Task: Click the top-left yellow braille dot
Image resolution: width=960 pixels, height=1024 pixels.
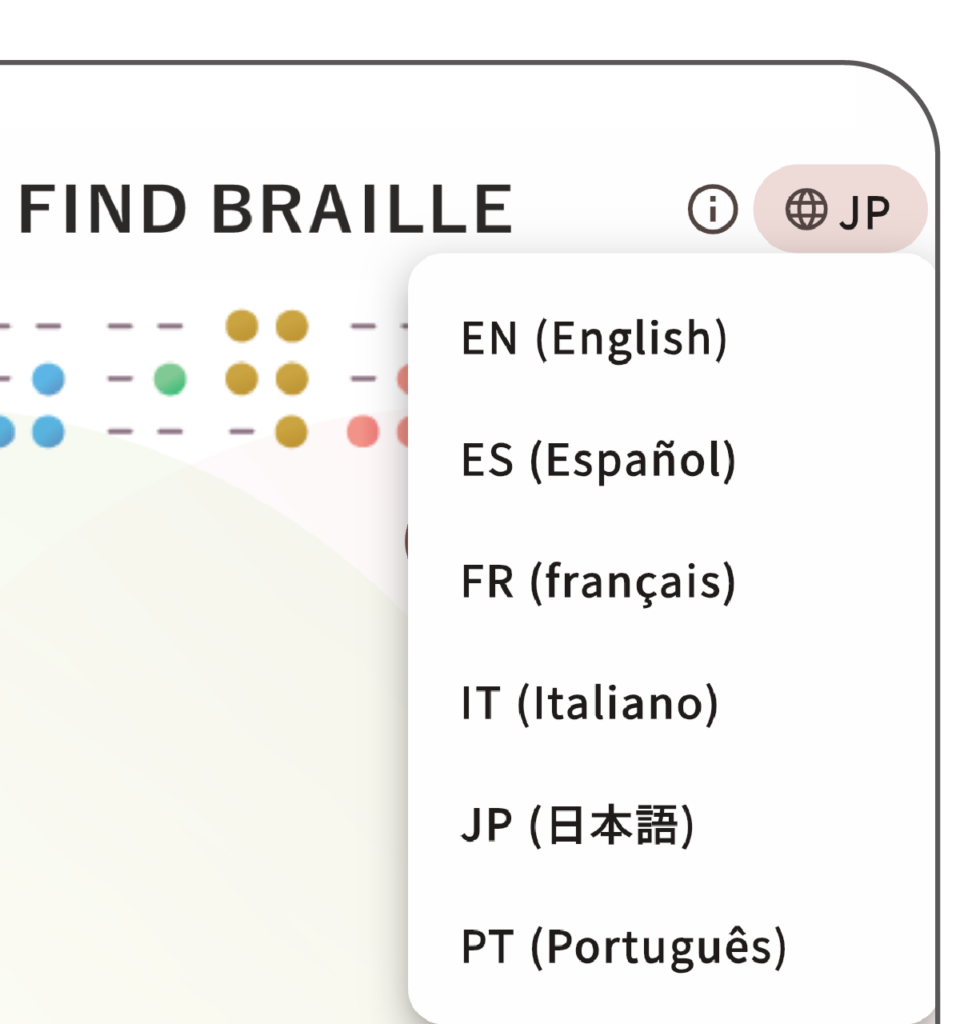Action: tap(241, 326)
